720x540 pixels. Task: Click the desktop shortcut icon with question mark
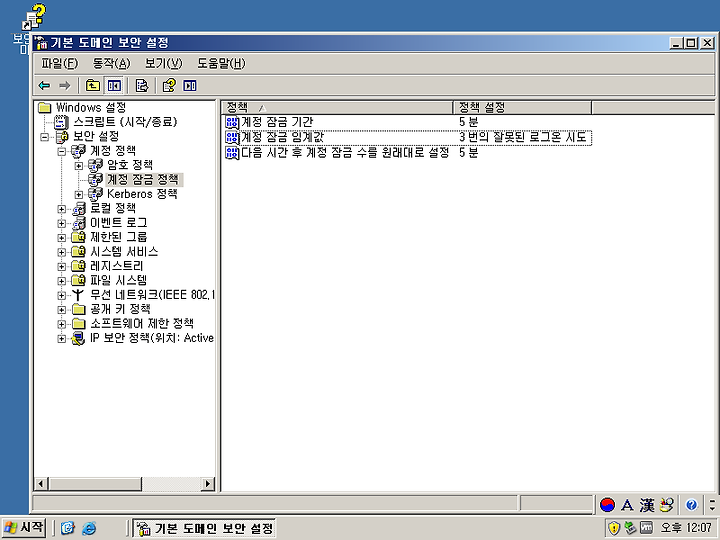[x=34, y=17]
